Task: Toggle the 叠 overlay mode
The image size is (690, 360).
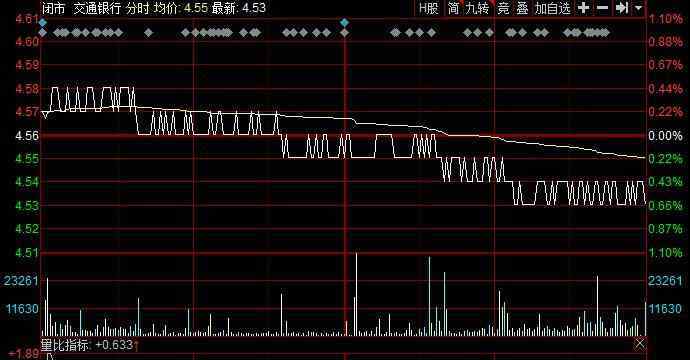Action: coord(522,8)
